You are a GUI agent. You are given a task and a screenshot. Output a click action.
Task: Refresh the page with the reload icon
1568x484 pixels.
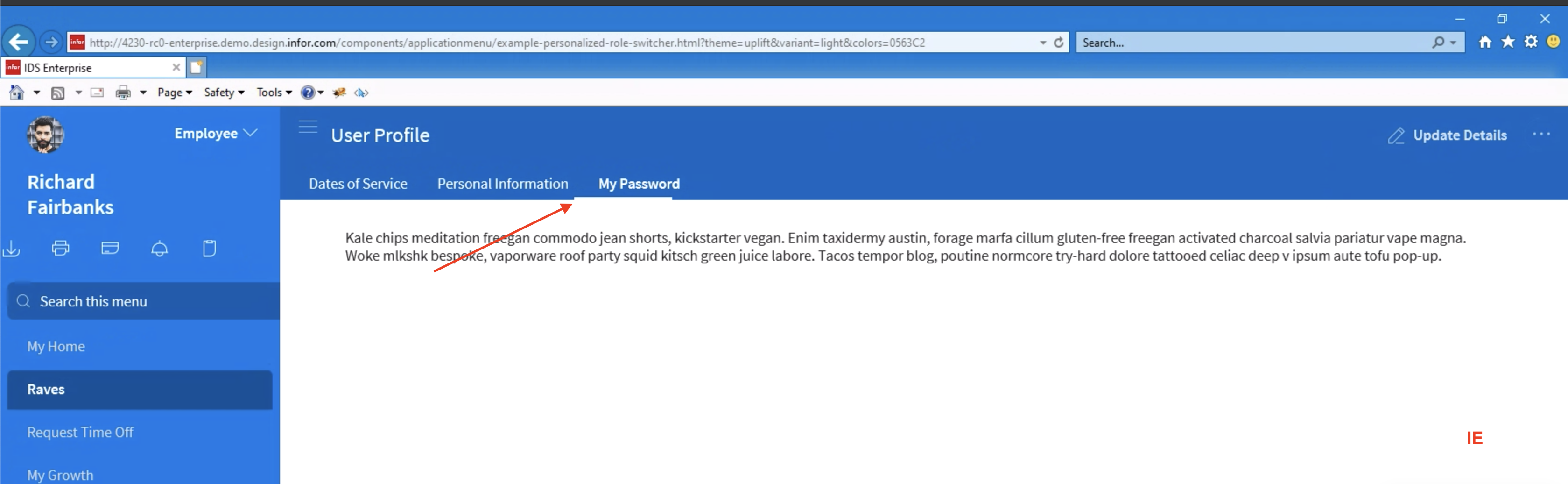point(1059,43)
